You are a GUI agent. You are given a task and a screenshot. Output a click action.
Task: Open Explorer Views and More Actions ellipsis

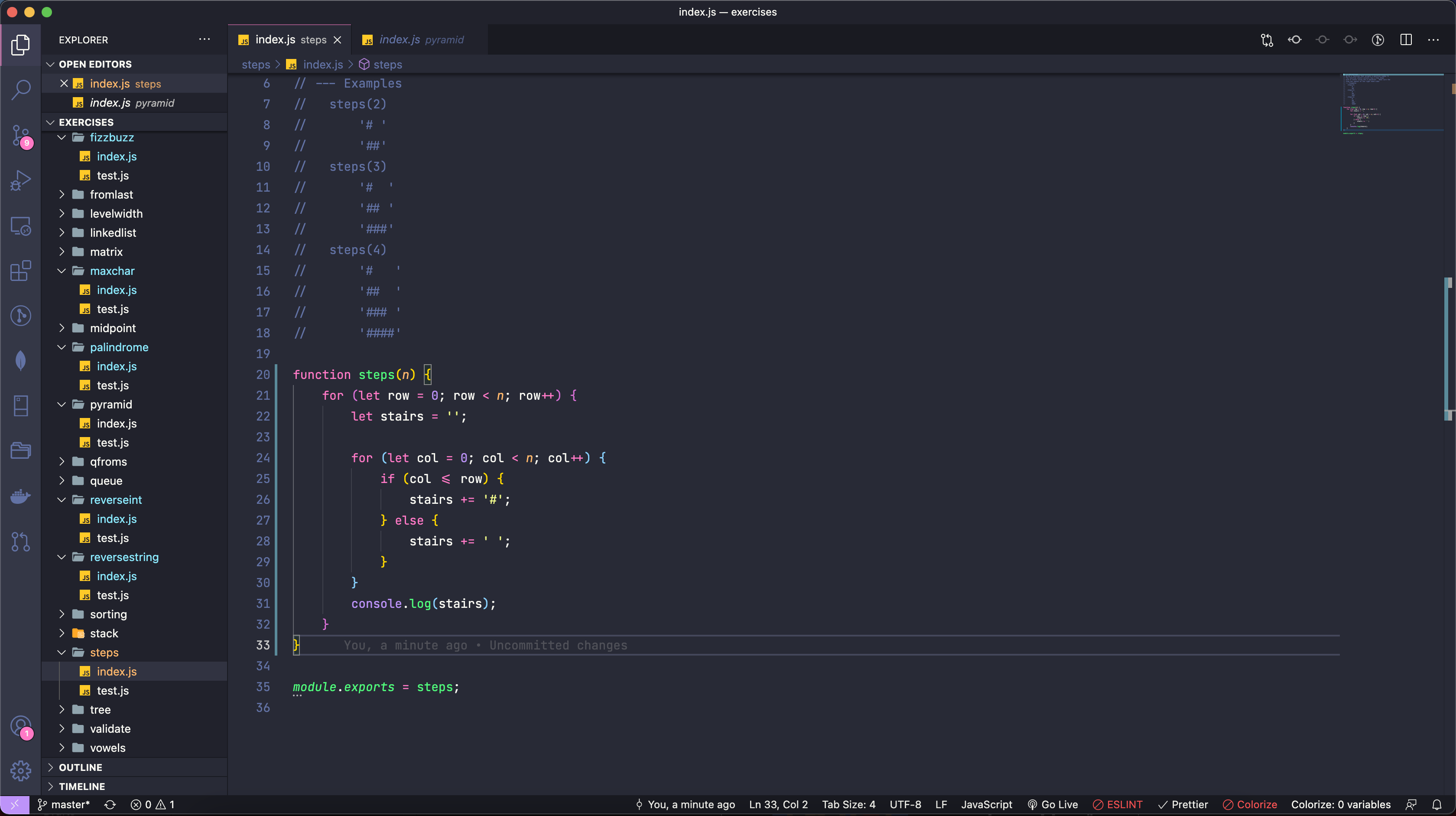(x=205, y=39)
